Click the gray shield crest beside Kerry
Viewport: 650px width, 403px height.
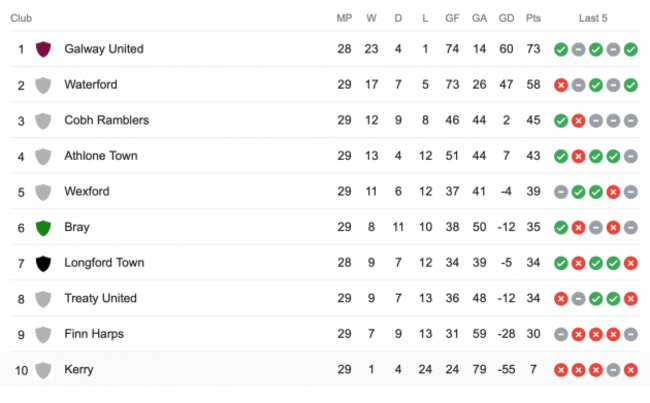[x=43, y=370]
